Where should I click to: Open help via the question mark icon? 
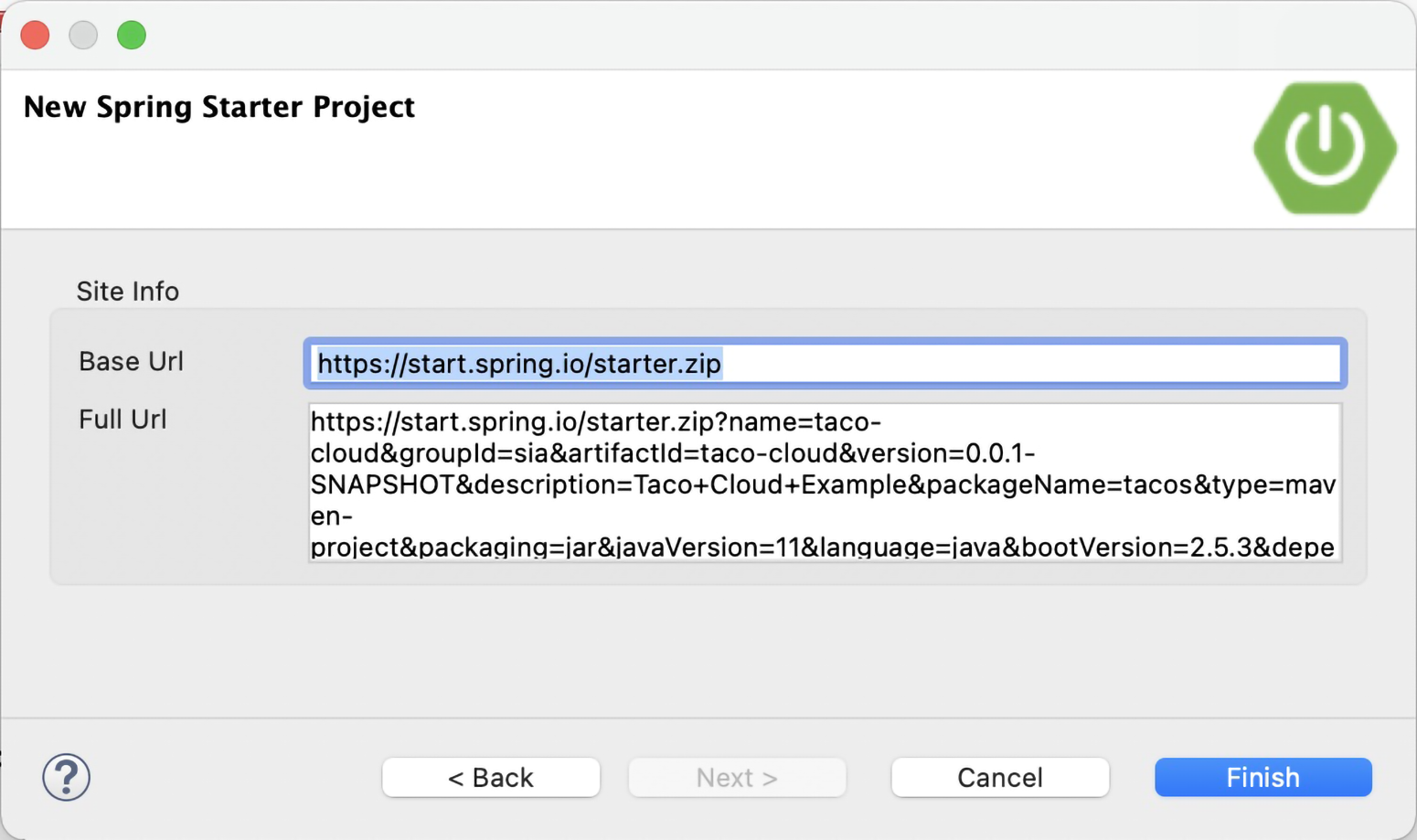(66, 777)
